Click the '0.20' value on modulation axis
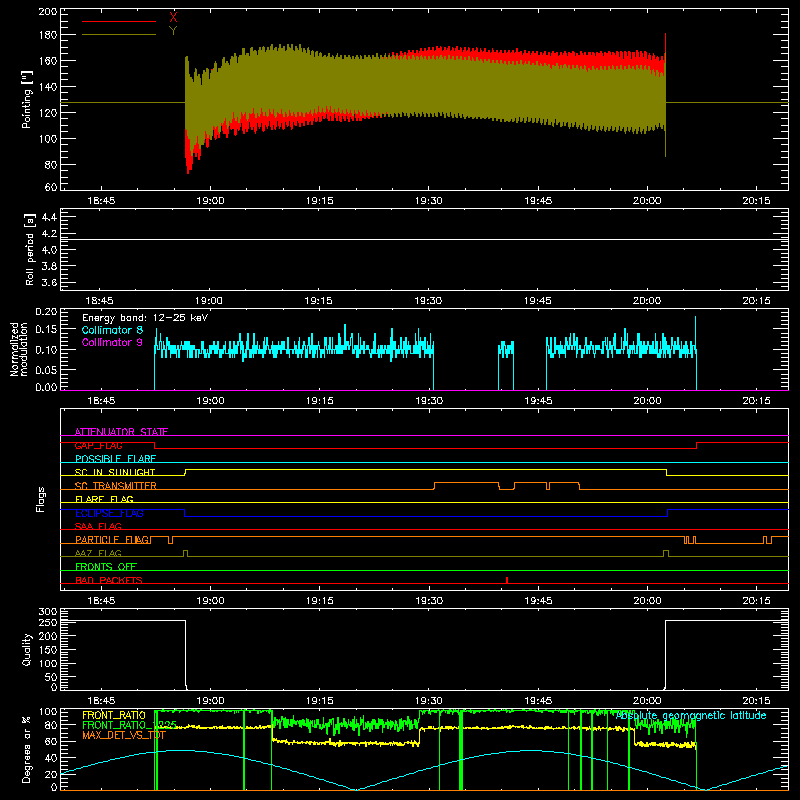The width and height of the screenshot is (800, 800). click(46, 311)
